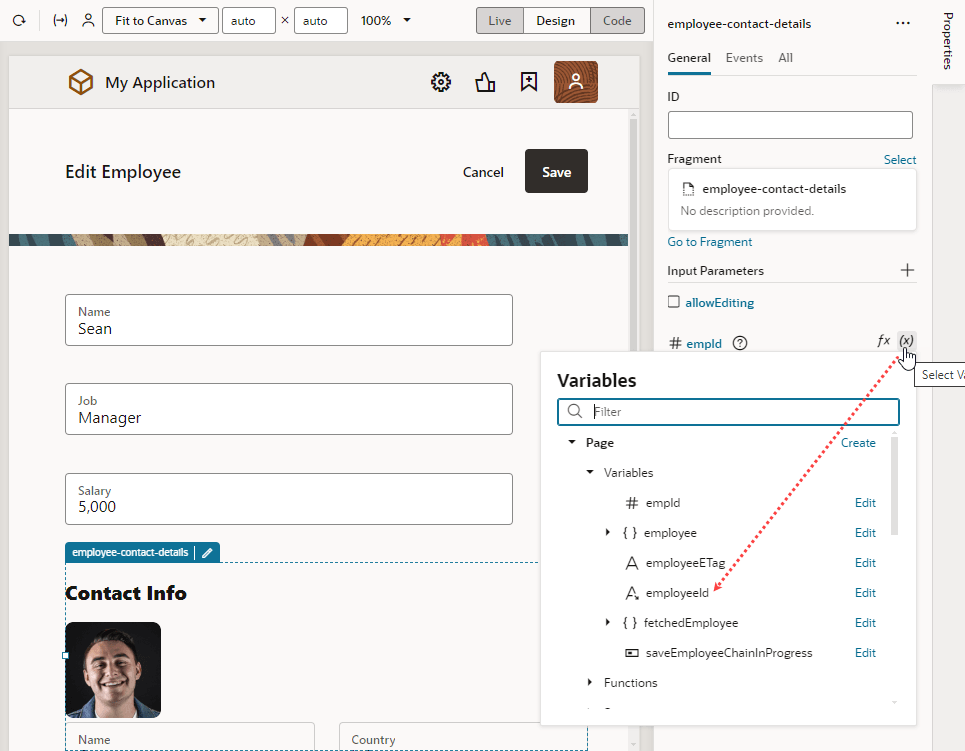Image resolution: width=965 pixels, height=751 pixels.
Task: Click the edit pencil on employee-contact-details badge
Action: pyautogui.click(x=207, y=551)
